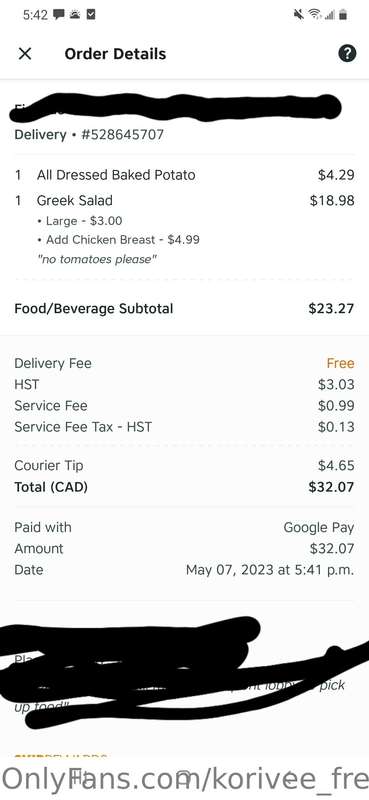This screenshot has width=369, height=800.
Task: Tap the battery status icon
Action: click(x=343, y=15)
